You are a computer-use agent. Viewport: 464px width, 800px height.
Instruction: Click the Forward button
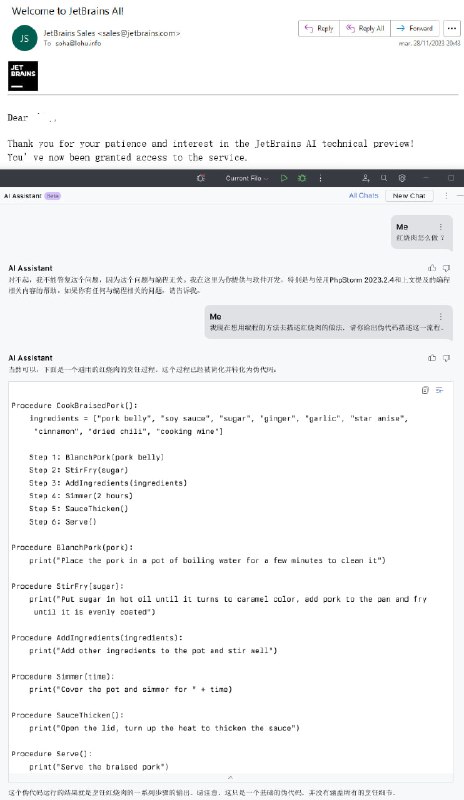click(414, 29)
